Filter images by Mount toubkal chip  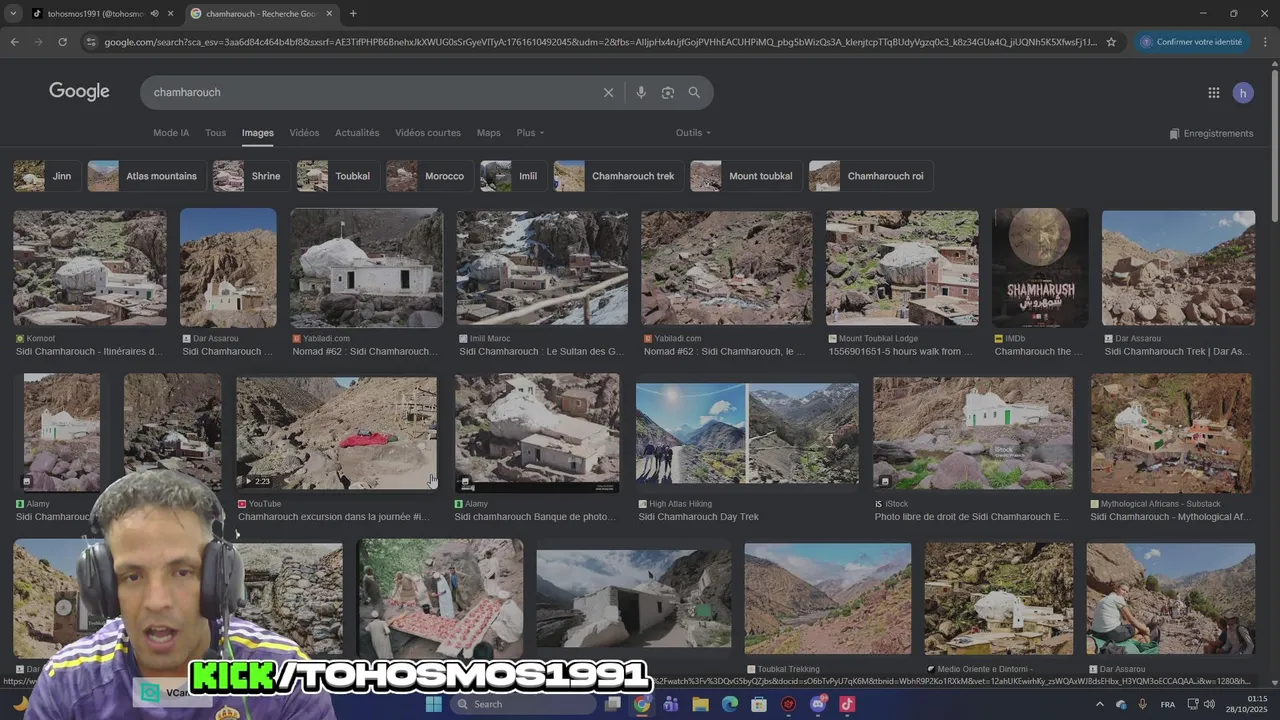pyautogui.click(x=746, y=176)
